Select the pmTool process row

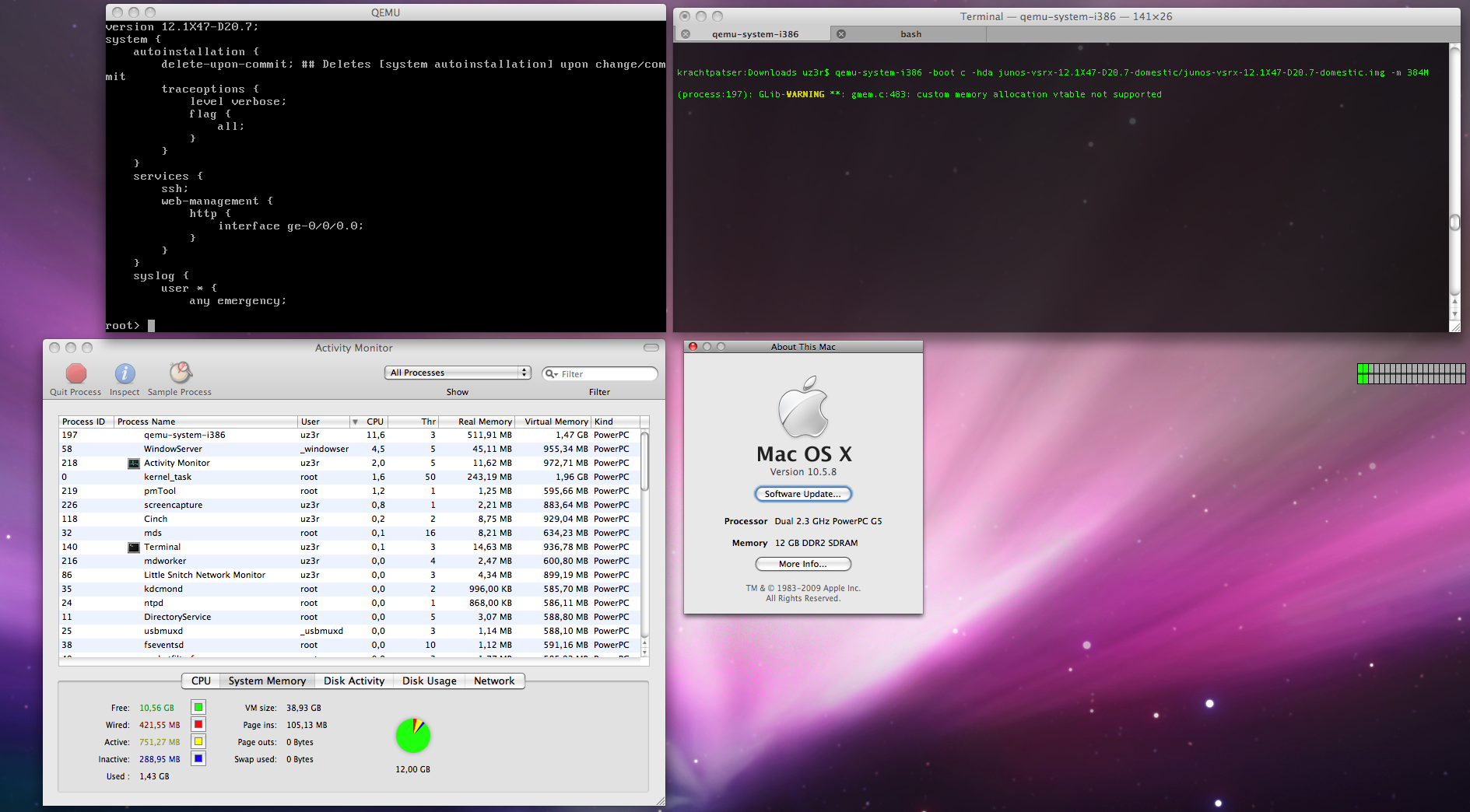(349, 492)
